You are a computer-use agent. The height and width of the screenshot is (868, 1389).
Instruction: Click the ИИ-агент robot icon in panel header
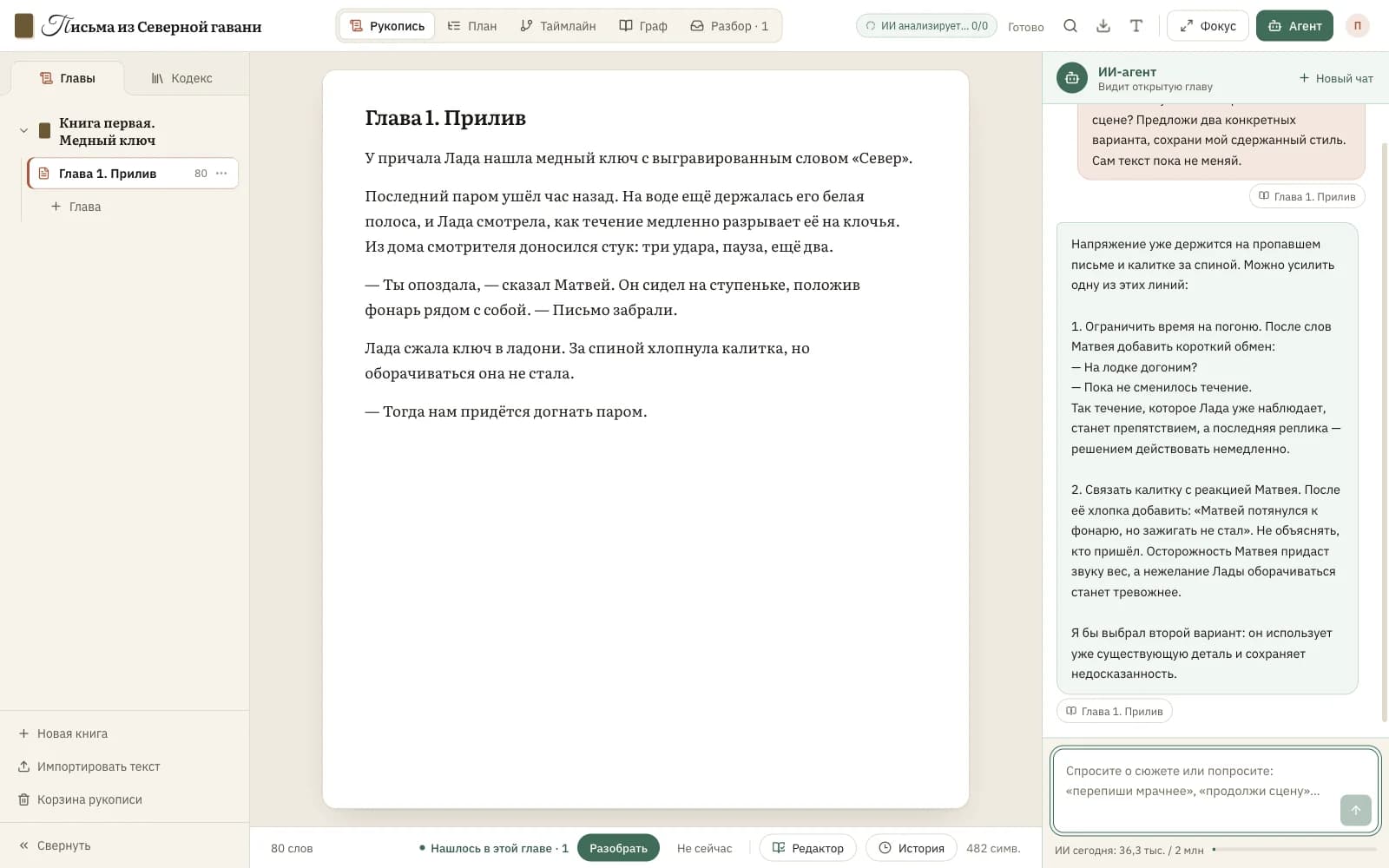click(1072, 78)
